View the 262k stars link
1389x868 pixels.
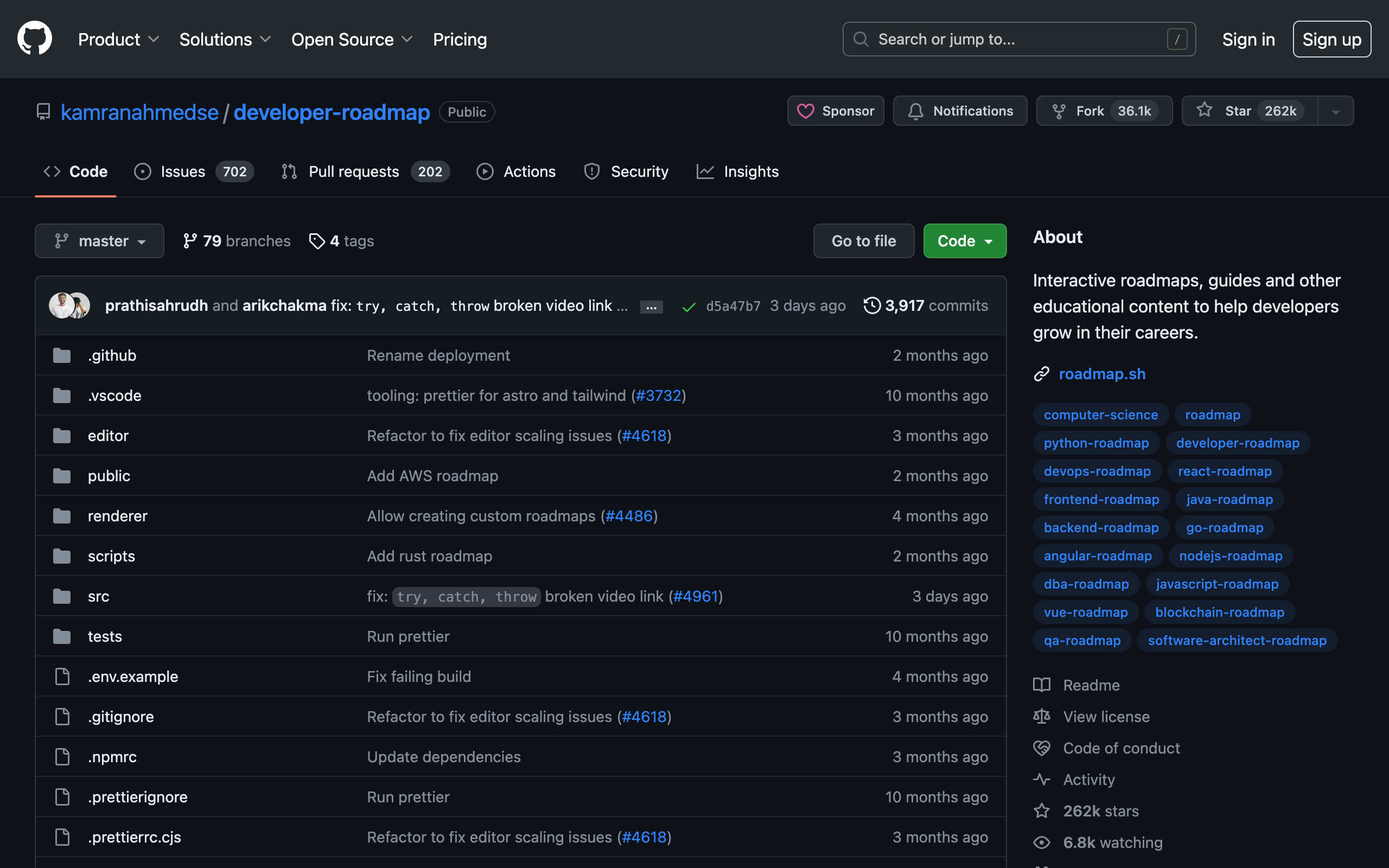pos(1085,811)
